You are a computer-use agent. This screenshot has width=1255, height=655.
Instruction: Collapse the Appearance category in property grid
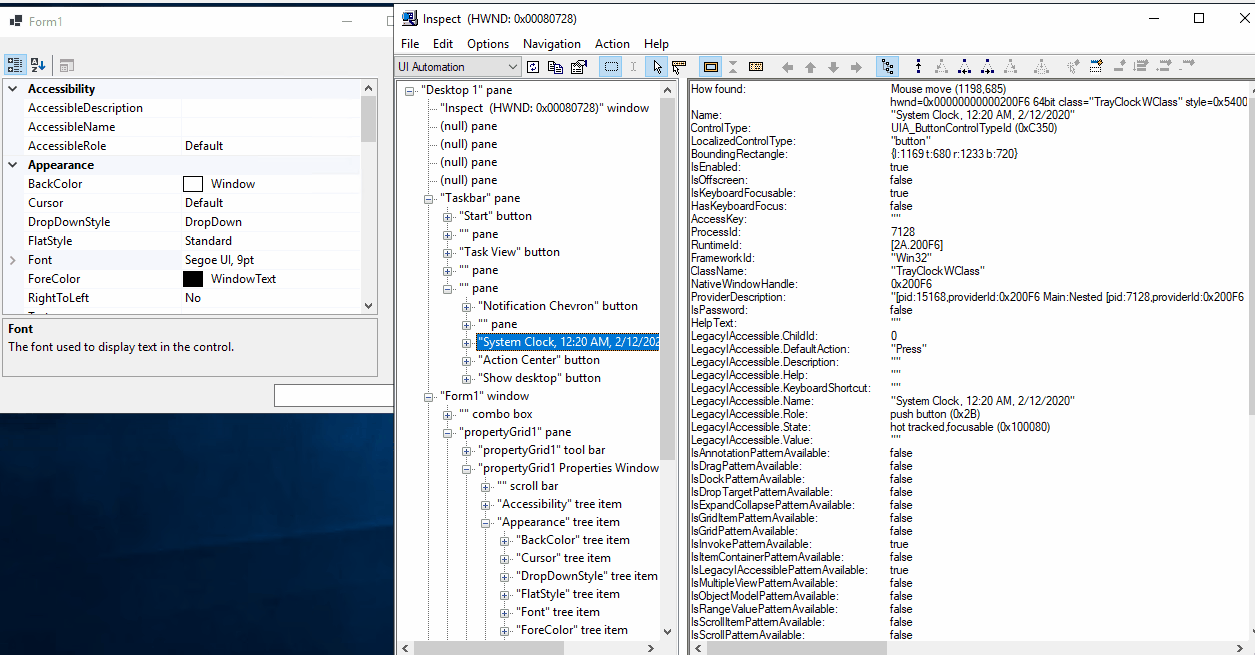click(13, 165)
